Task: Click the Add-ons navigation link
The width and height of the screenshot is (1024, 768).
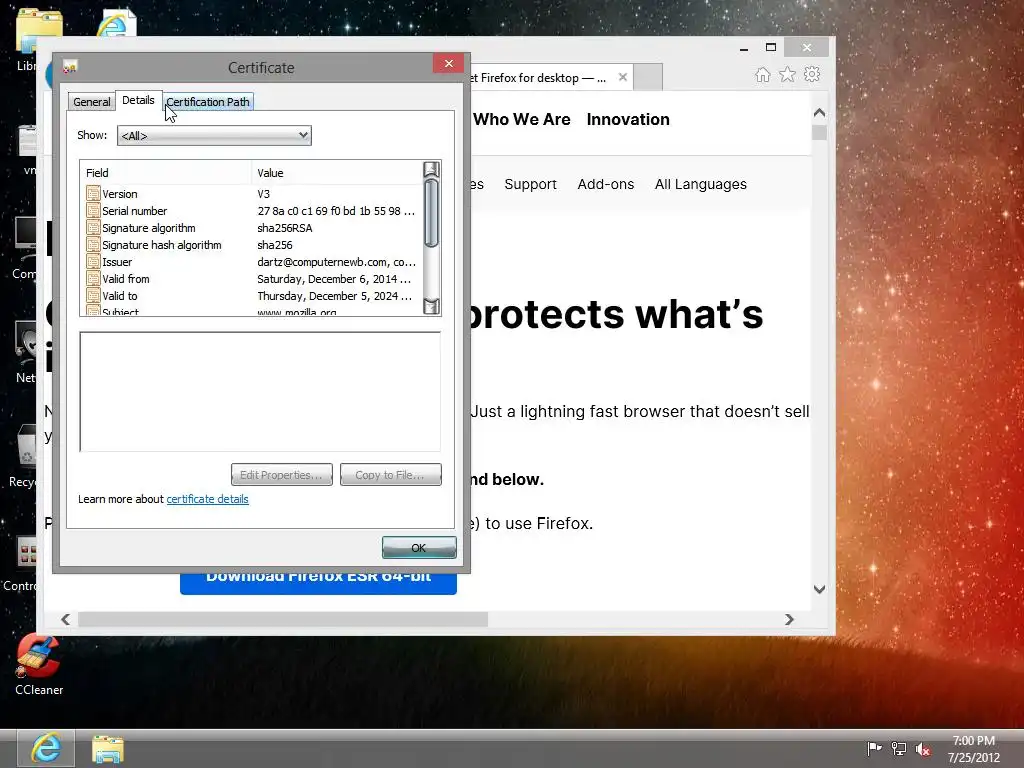Action: coord(605,184)
